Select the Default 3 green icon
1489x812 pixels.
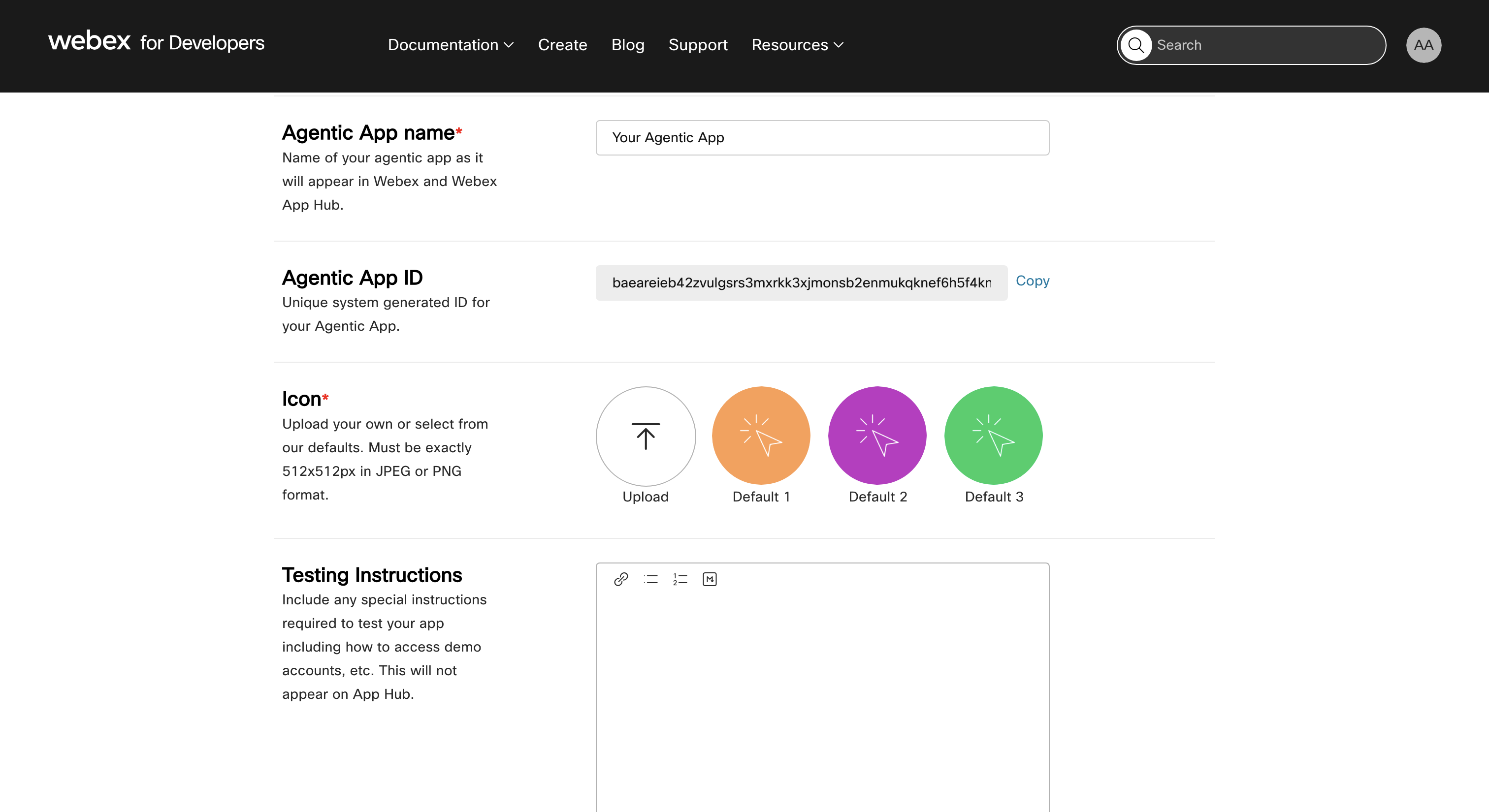point(993,436)
